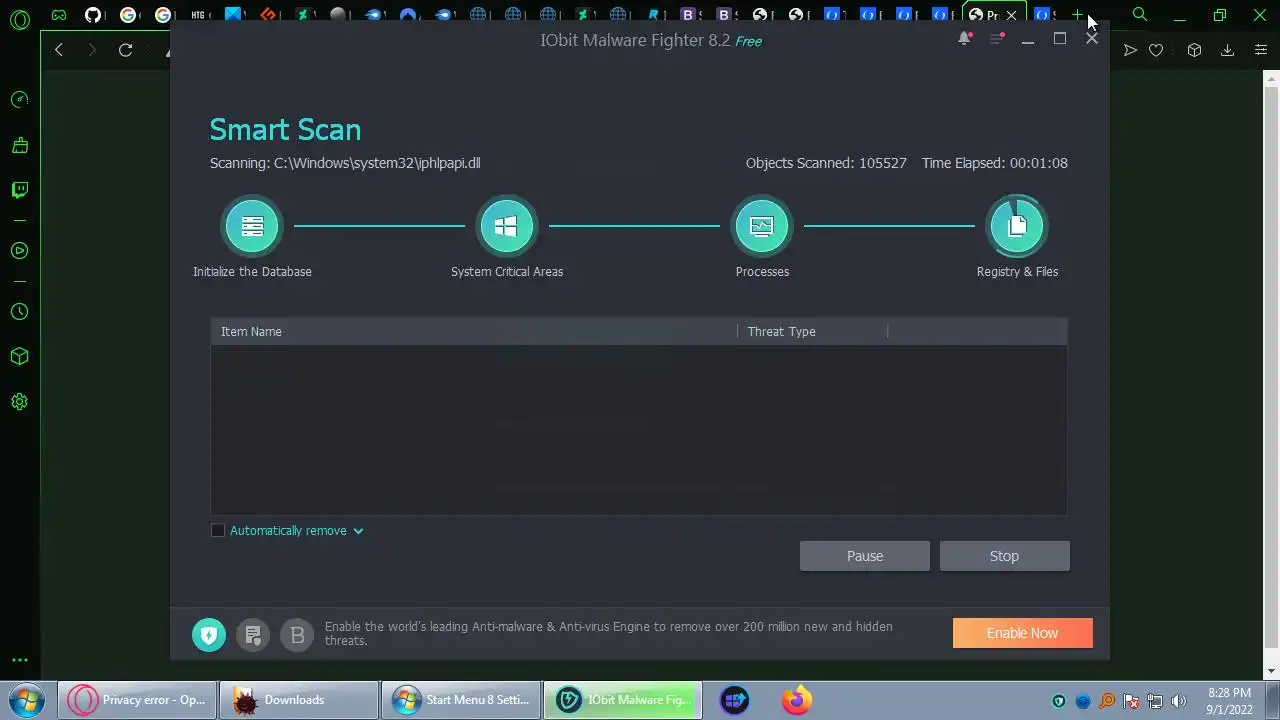Open the Easy Setup sliders icon
The image size is (1280, 720).
(x=1261, y=50)
